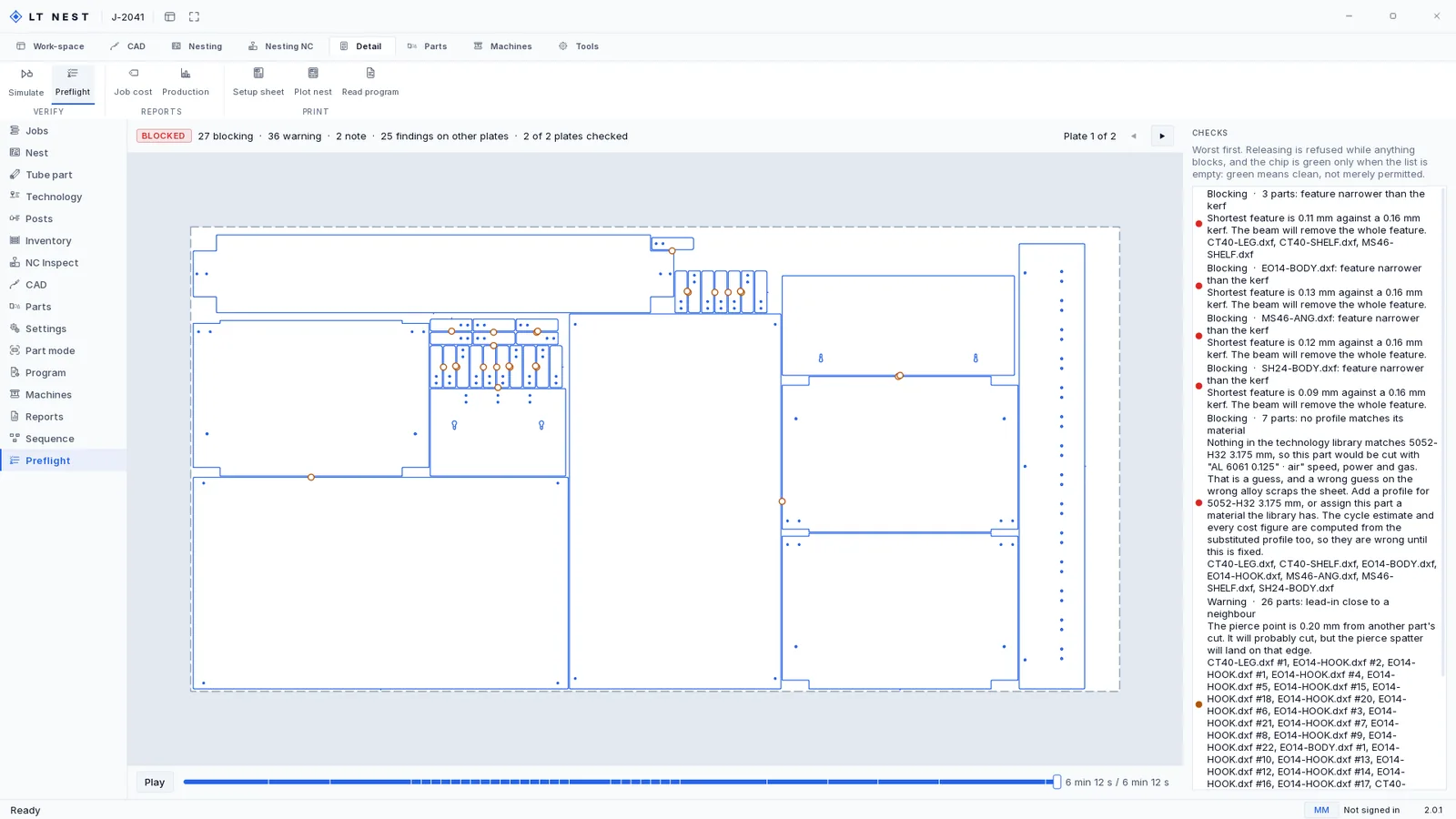Click the Play button
Image resolution: width=1456 pixels, height=819 pixels.
coord(155,782)
